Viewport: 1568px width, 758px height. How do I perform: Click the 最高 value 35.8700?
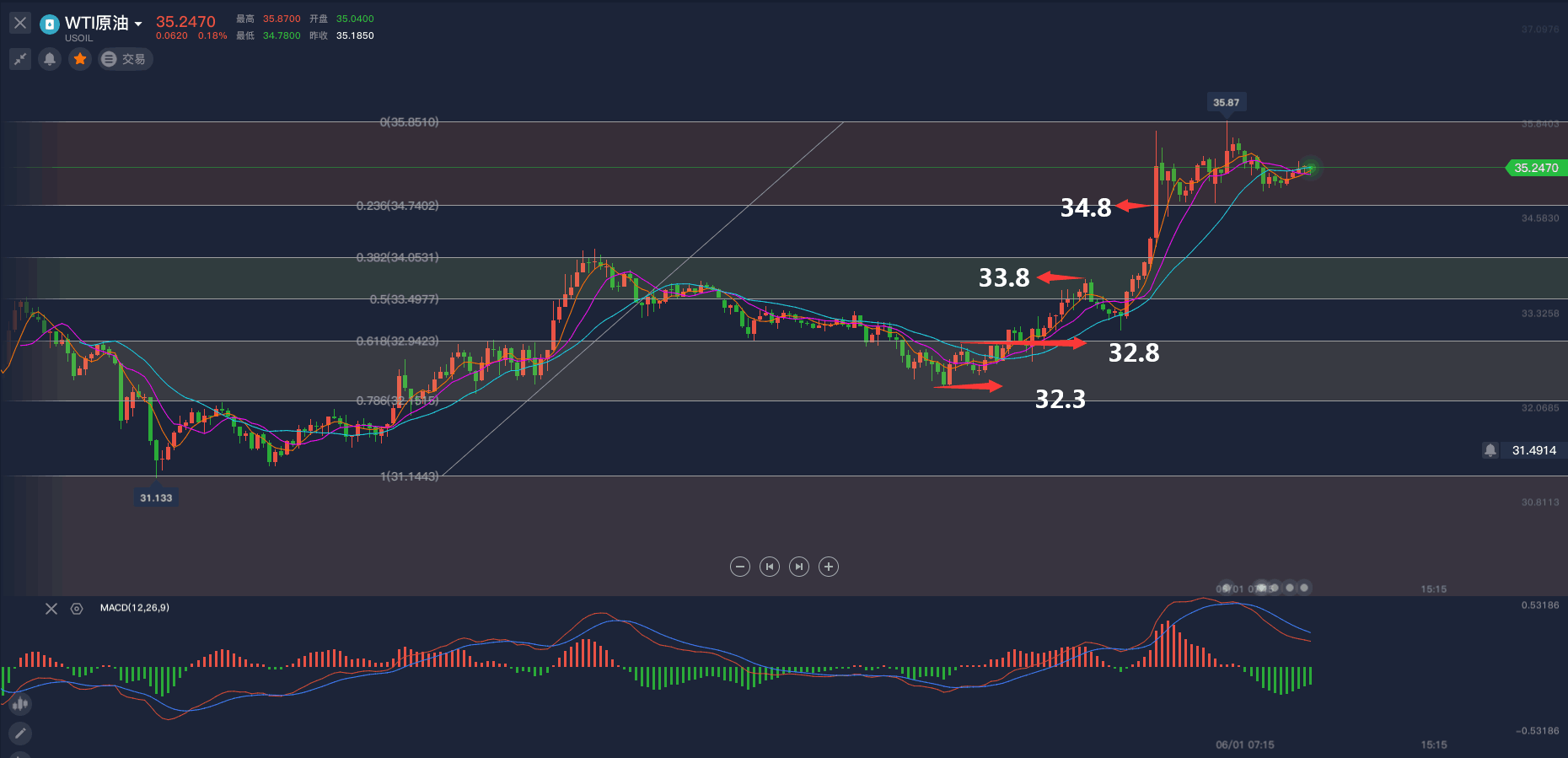(282, 19)
